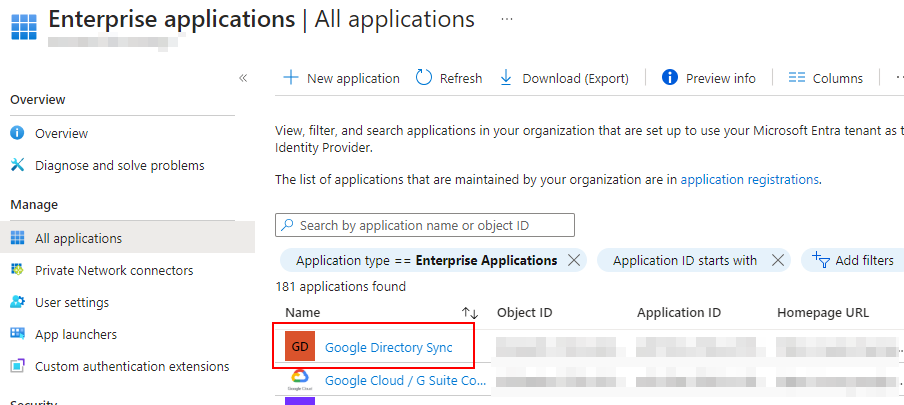Click the Refresh icon in toolbar

click(424, 78)
